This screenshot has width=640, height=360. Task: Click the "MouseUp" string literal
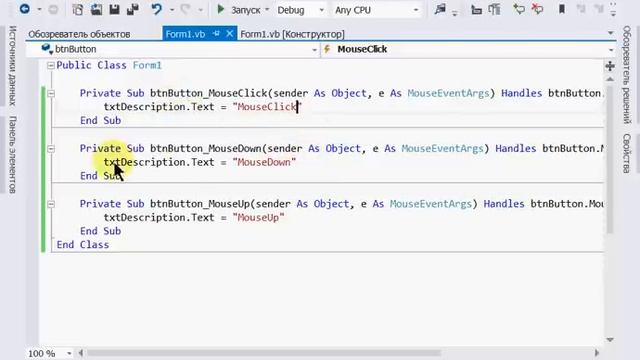pyautogui.click(x=258, y=217)
